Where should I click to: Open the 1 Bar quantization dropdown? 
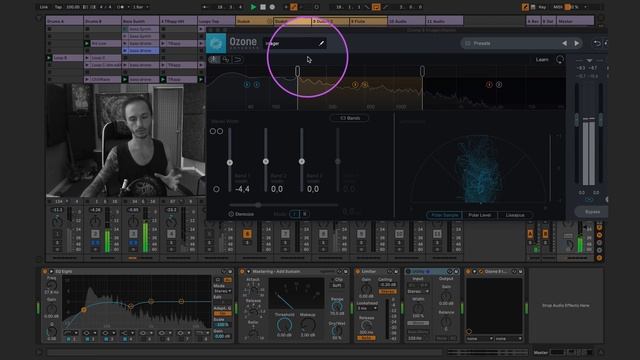(141, 7)
